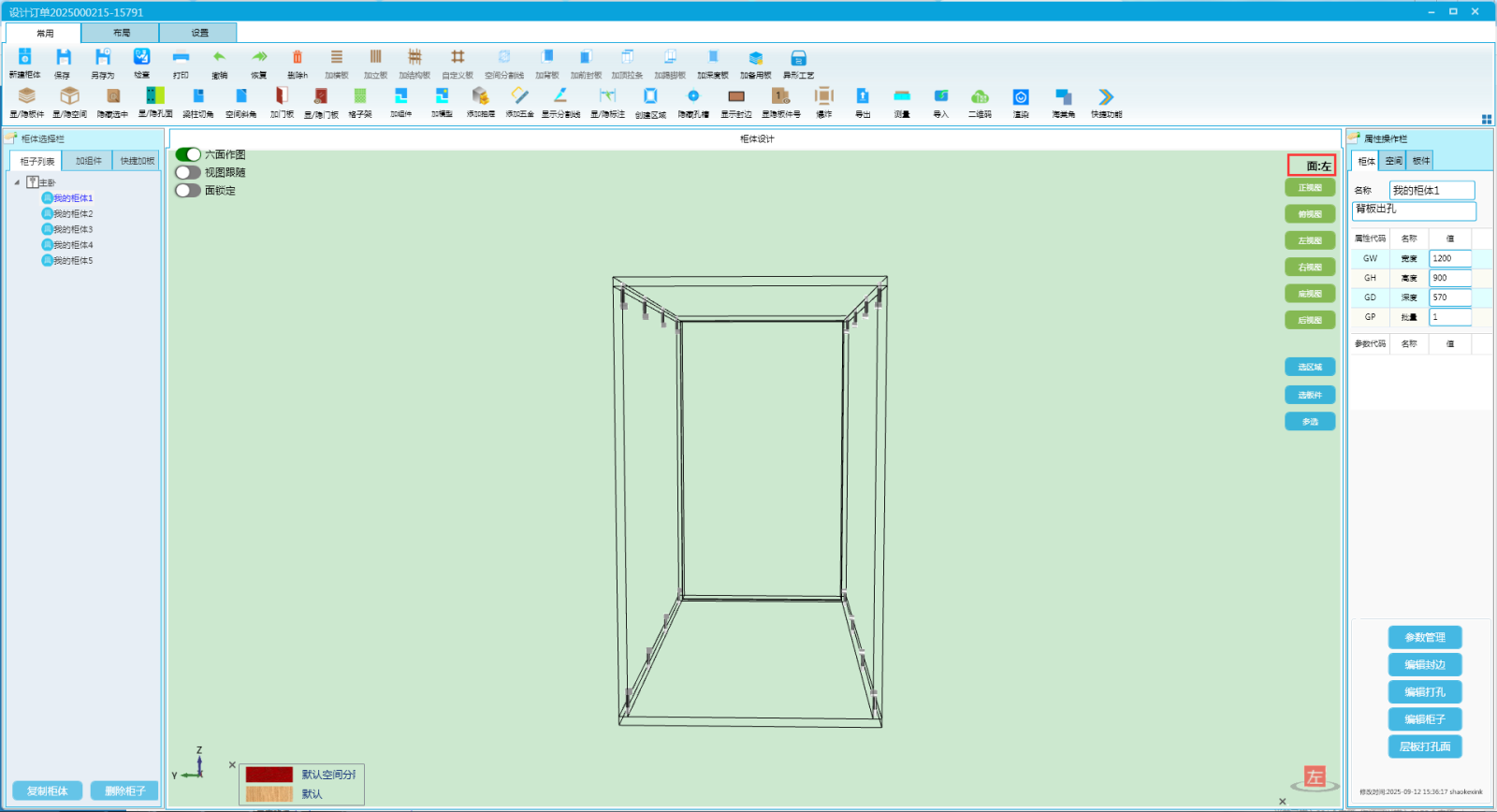Click the dark red 默认空间分 color swatch
Screen dimensions: 1497x812
(269, 775)
